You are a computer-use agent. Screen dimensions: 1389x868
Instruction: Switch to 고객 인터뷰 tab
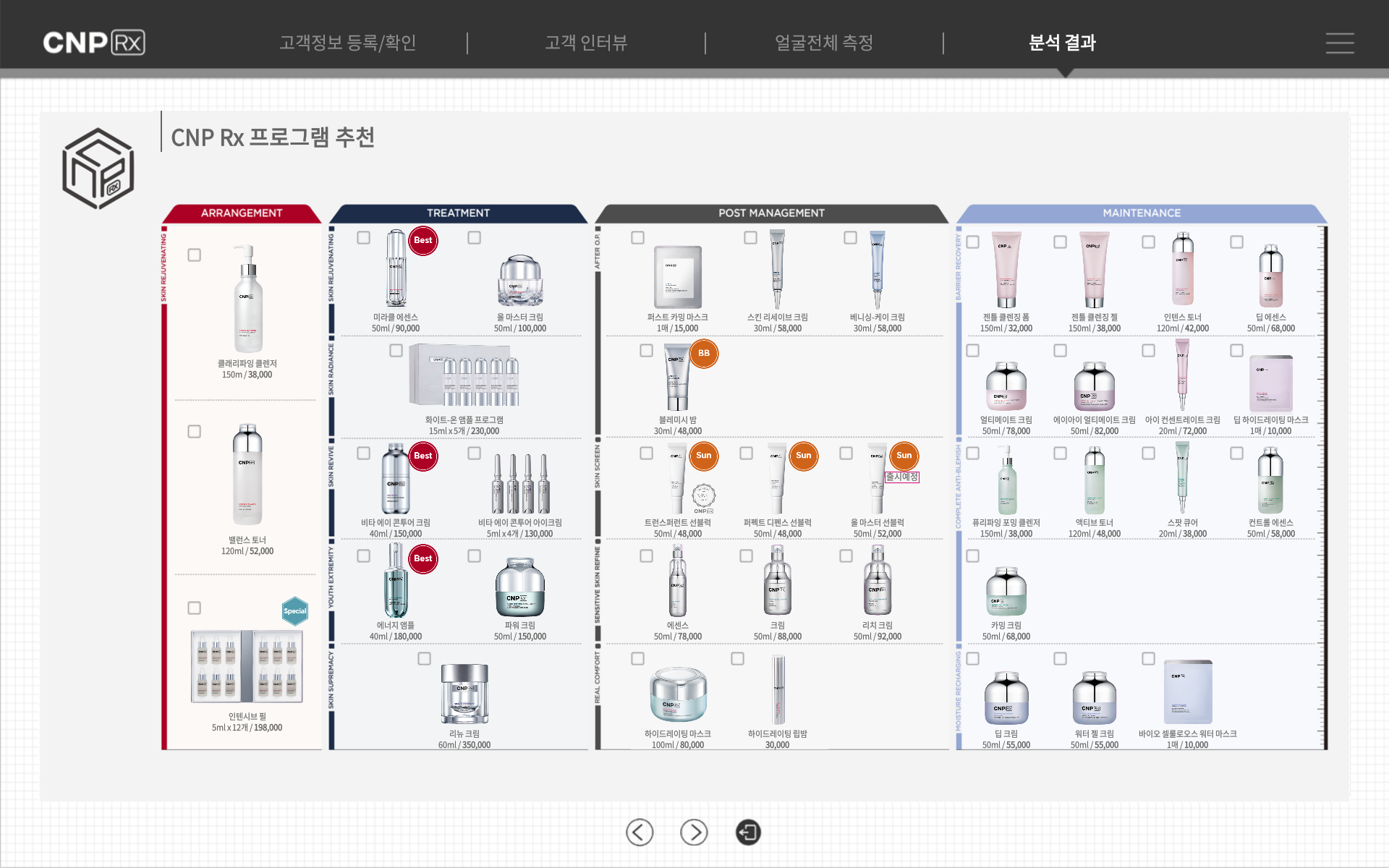(586, 43)
